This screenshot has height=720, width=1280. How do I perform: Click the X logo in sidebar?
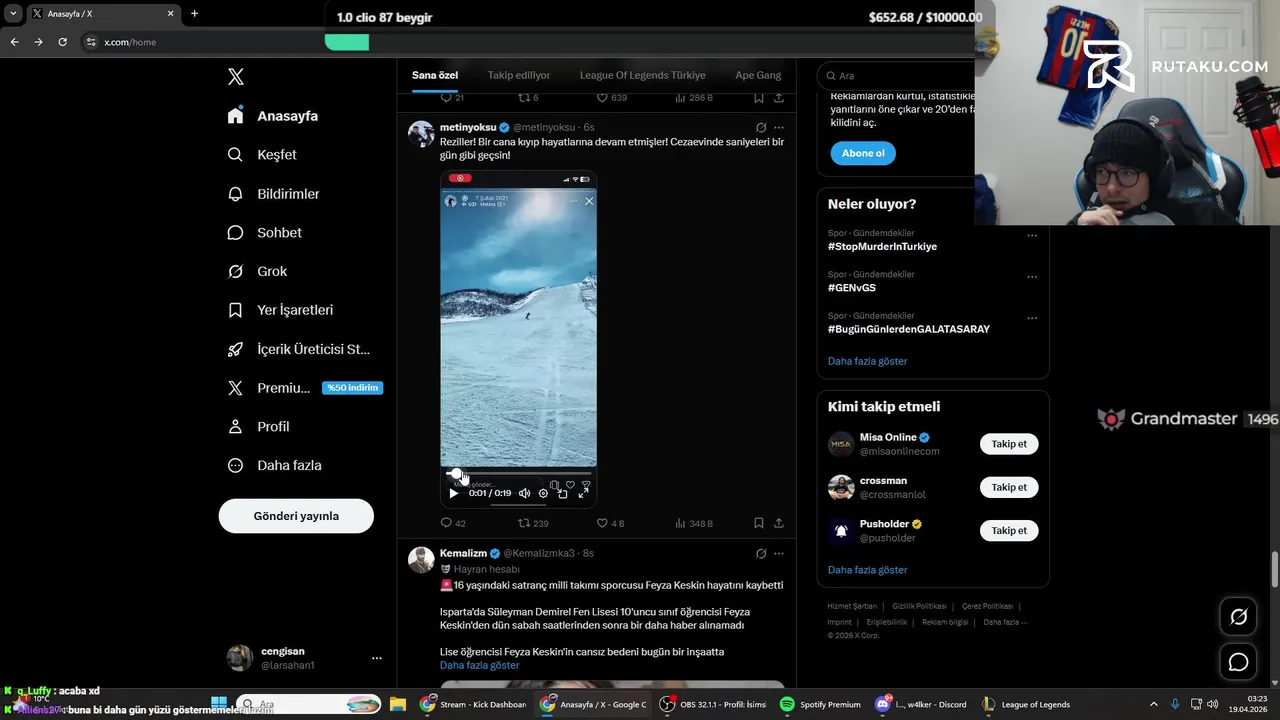[235, 77]
